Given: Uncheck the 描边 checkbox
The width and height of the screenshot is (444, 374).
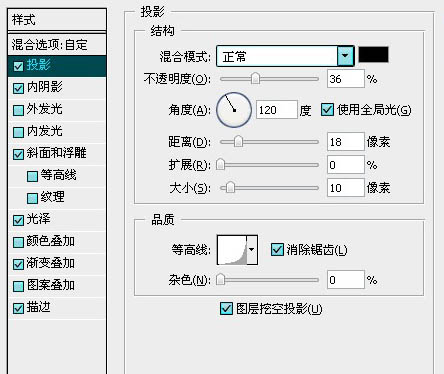Looking at the screenshot, I should pyautogui.click(x=18, y=308).
